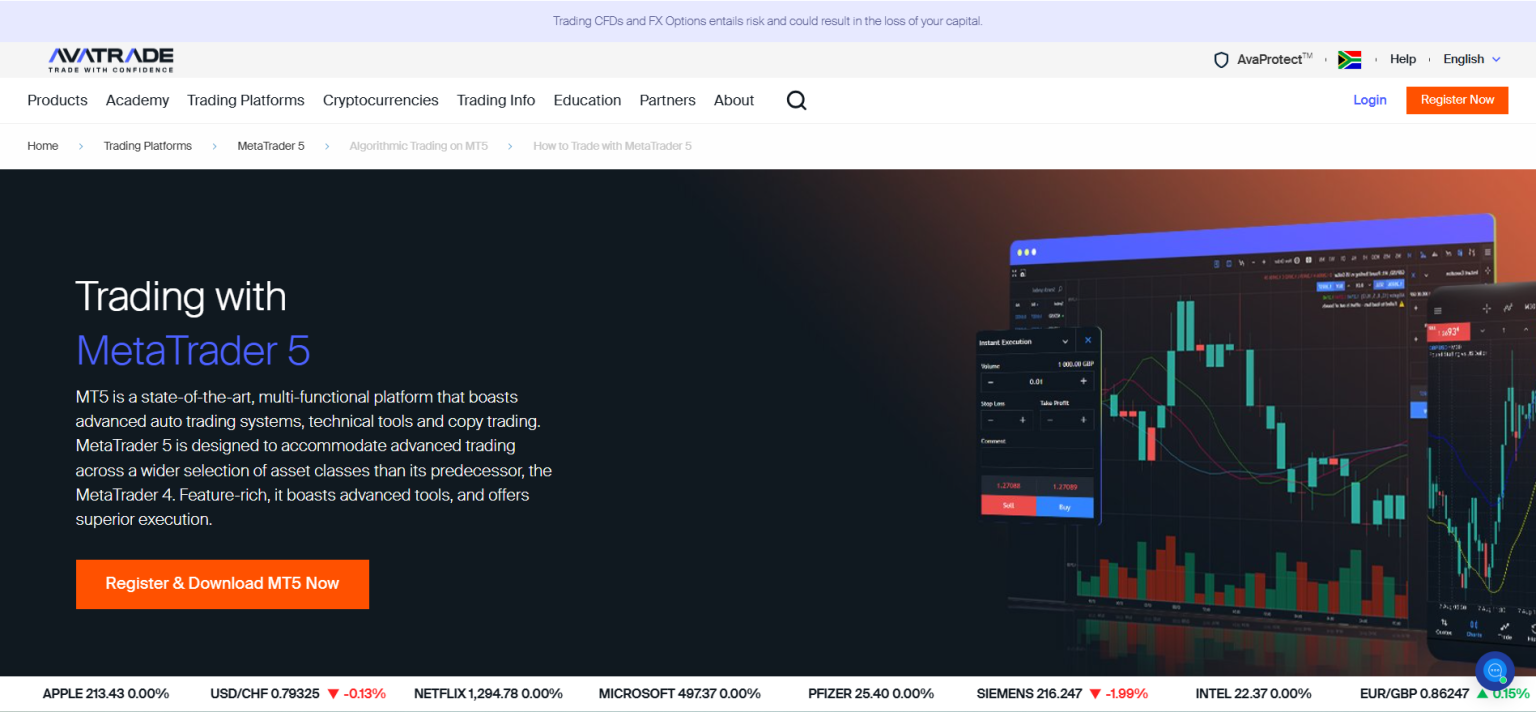Viewport: 1536px width, 712px height.
Task: Click the search magnifier icon
Action: pyautogui.click(x=796, y=100)
